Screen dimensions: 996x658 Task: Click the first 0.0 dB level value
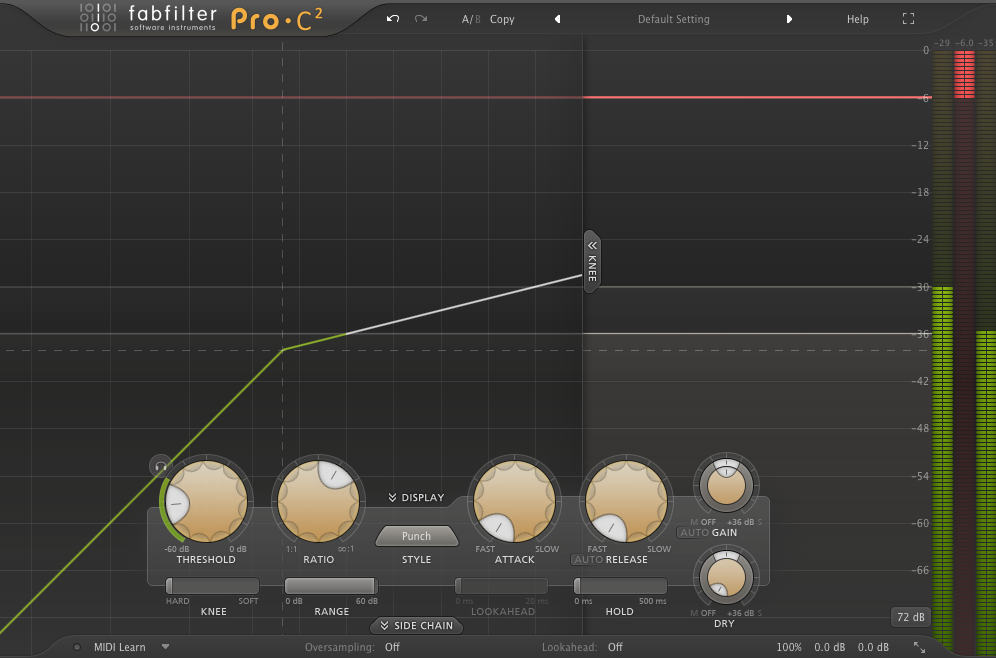pos(830,647)
